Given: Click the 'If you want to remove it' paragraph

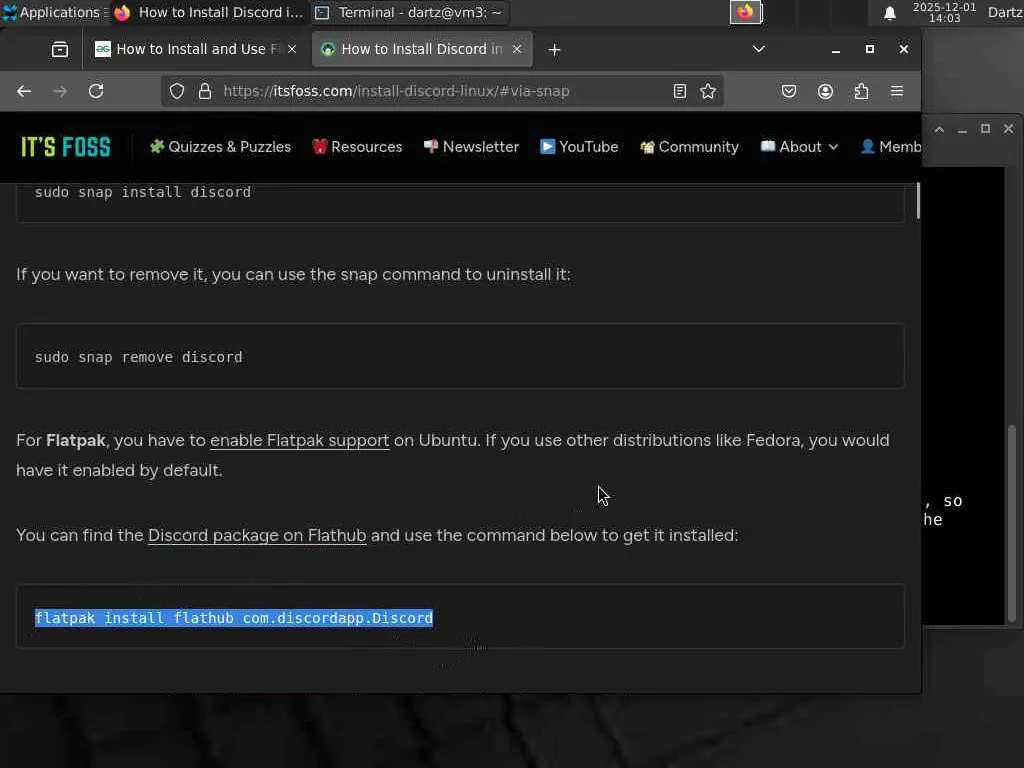Looking at the screenshot, I should pos(293,274).
